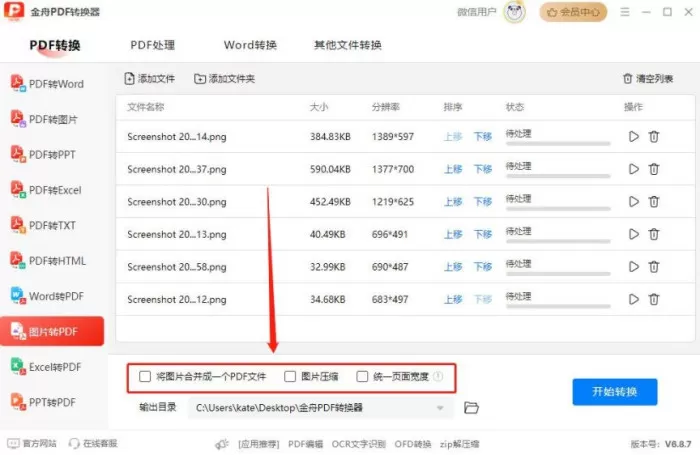The height and width of the screenshot is (455, 700).
Task: Toggle the 图片压缩 checkbox
Action: point(290,376)
